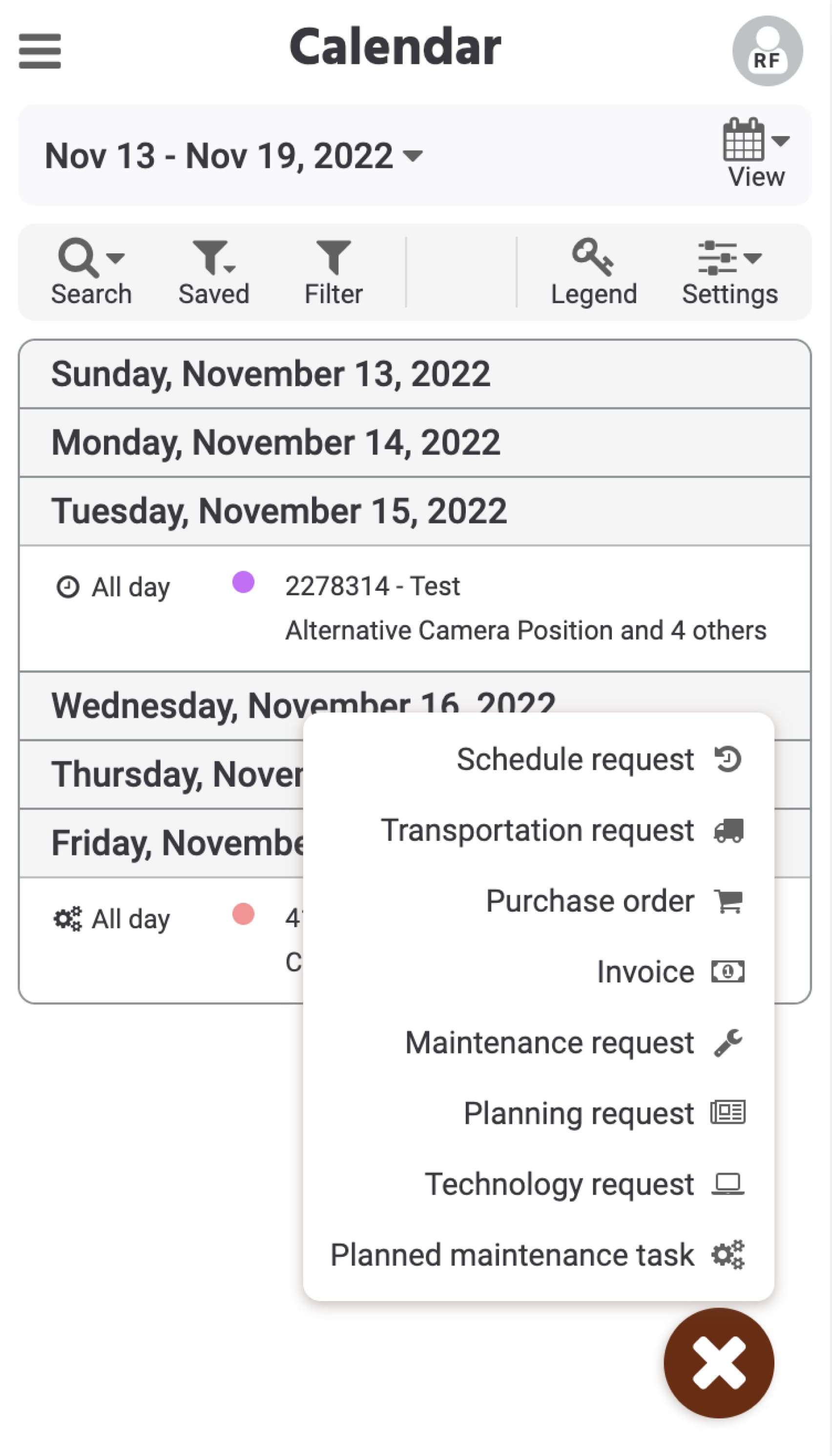832x1456 pixels.
Task: Open the Saved filters dropdown
Action: (x=214, y=272)
